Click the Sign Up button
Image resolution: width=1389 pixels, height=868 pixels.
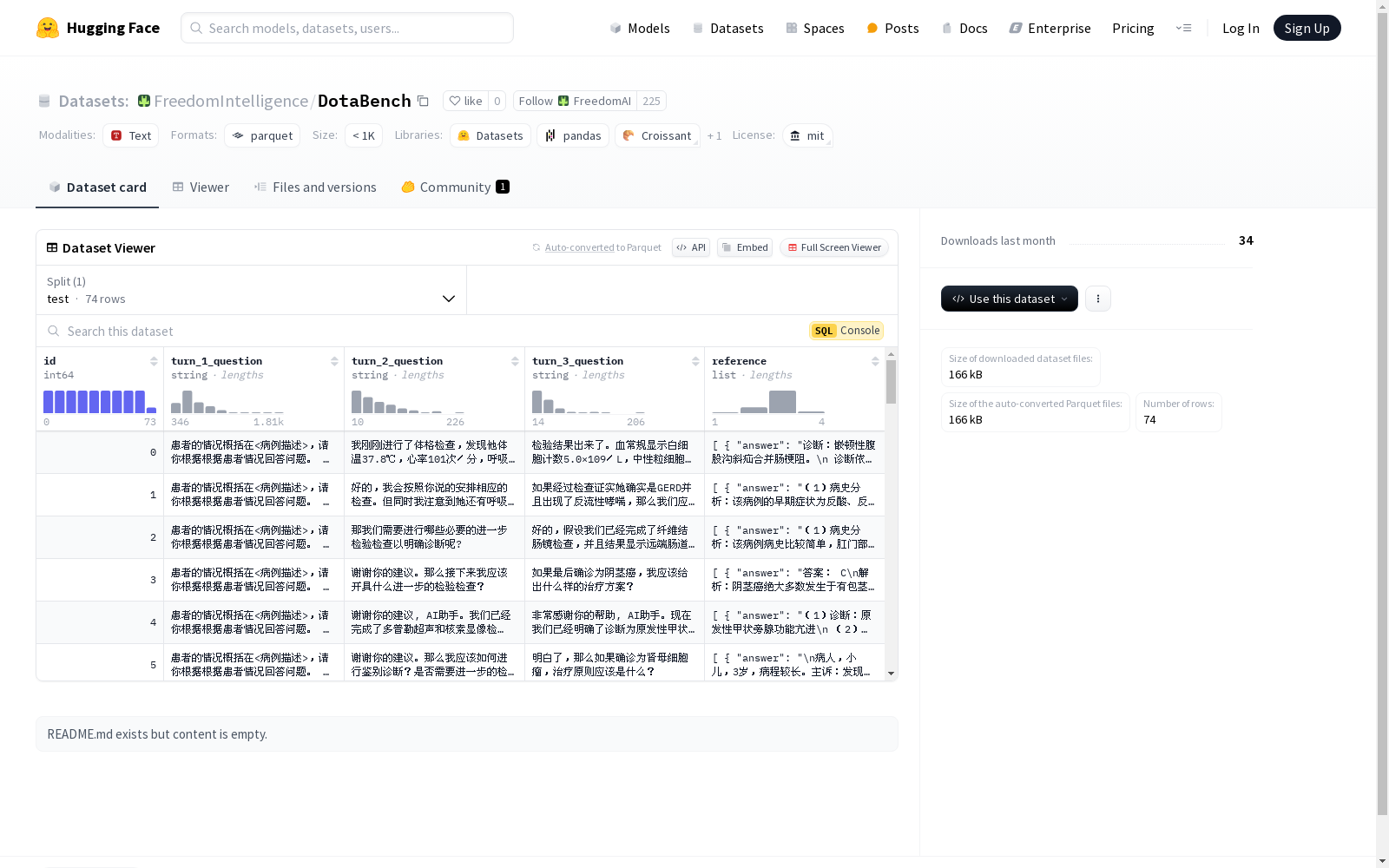coord(1307,28)
